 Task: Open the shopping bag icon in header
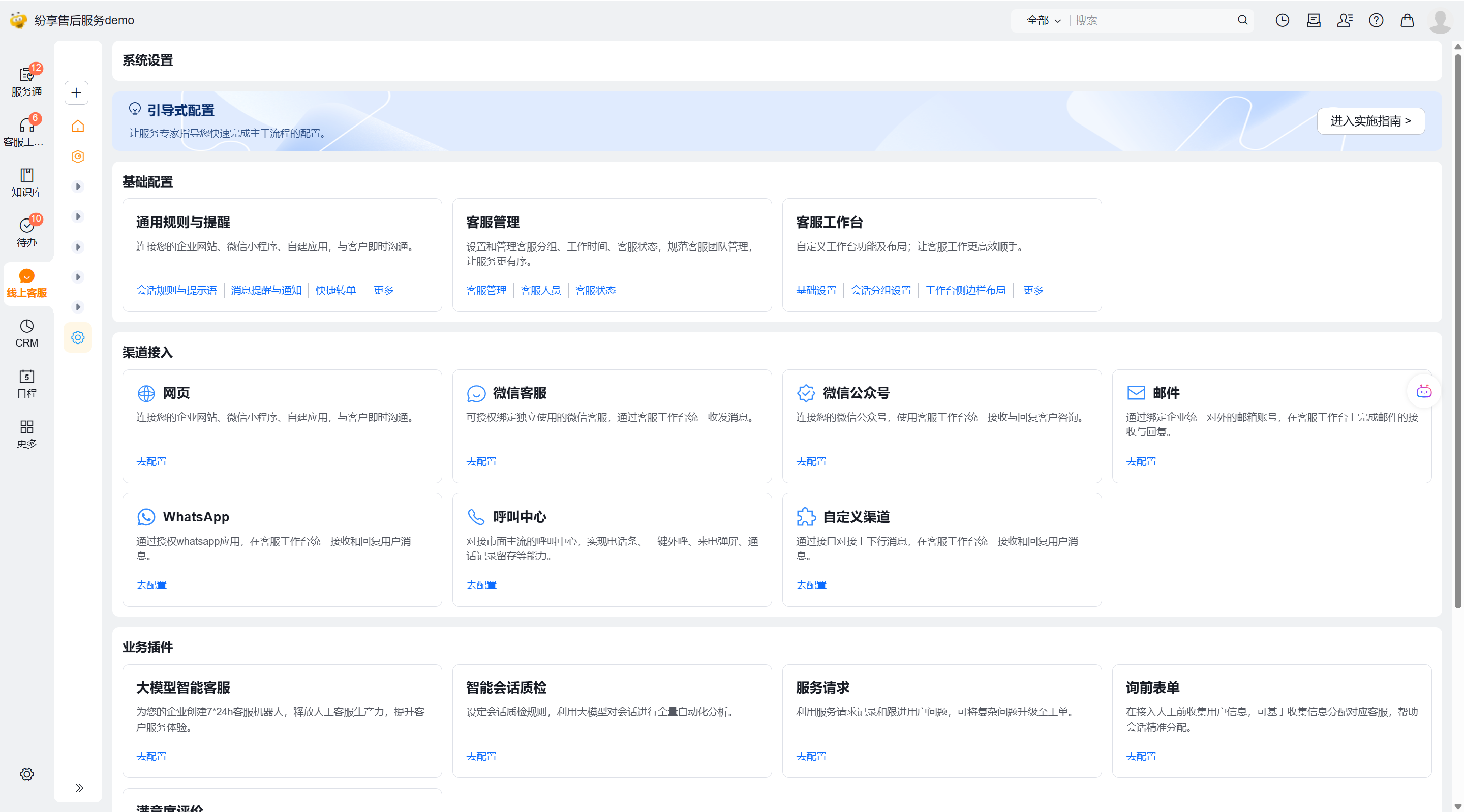click(x=1407, y=20)
